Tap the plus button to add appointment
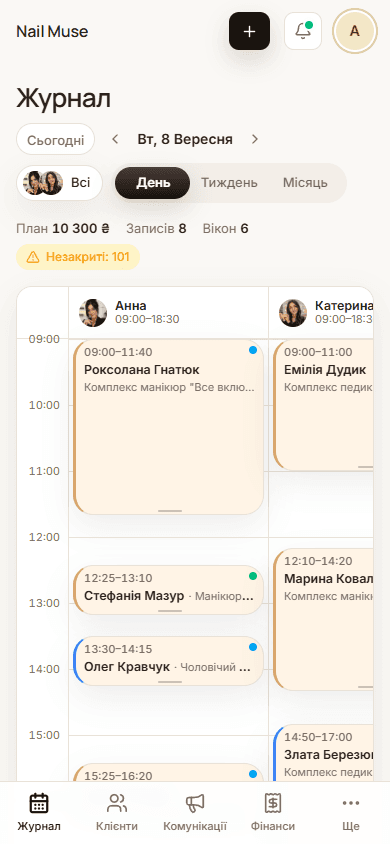This screenshot has height=844, width=390. 249,31
